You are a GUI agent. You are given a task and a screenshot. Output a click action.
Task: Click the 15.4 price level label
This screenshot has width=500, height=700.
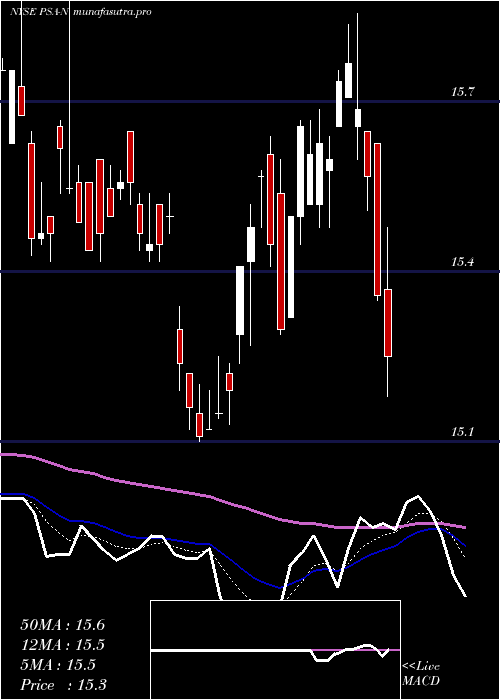[x=462, y=262]
